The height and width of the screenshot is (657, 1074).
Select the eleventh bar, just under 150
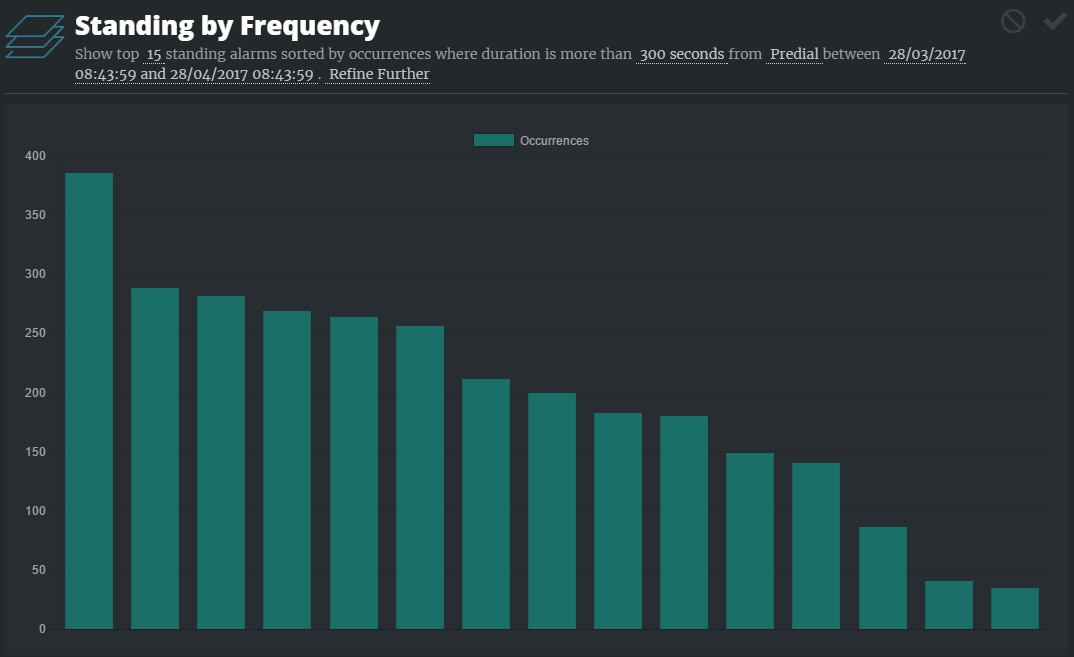pyautogui.click(x=750, y=540)
